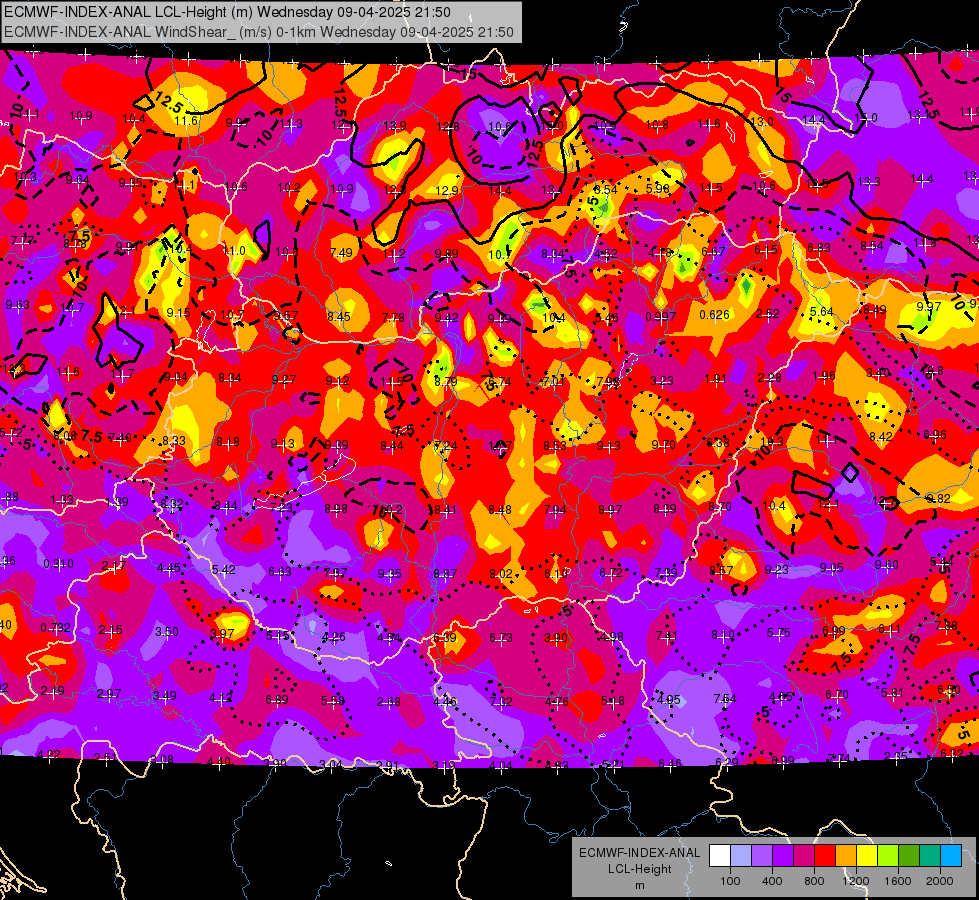This screenshot has width=979, height=900.
Task: Click the grid value 8.33
Action: pos(174,440)
